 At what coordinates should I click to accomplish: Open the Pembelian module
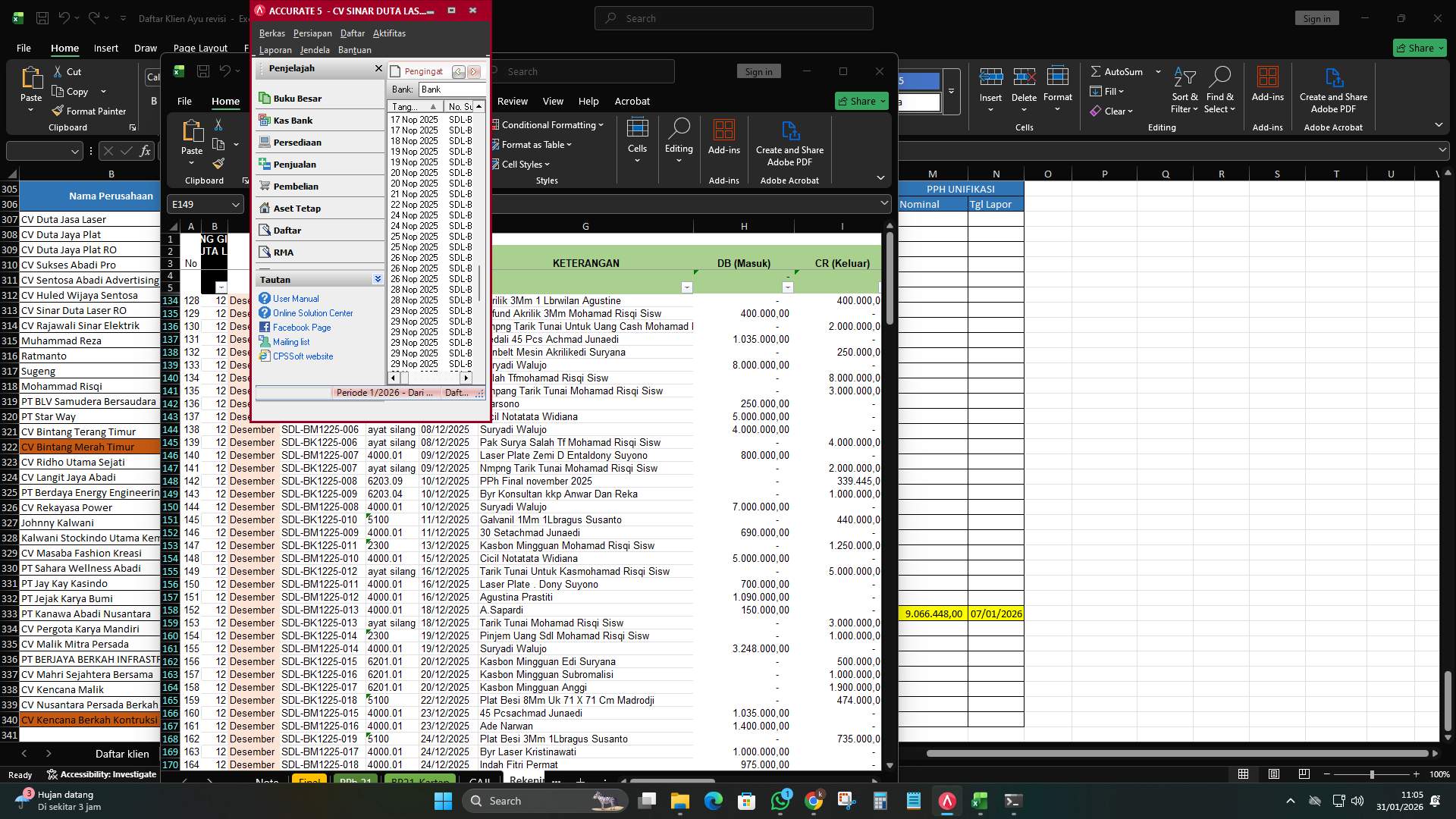[x=294, y=186]
